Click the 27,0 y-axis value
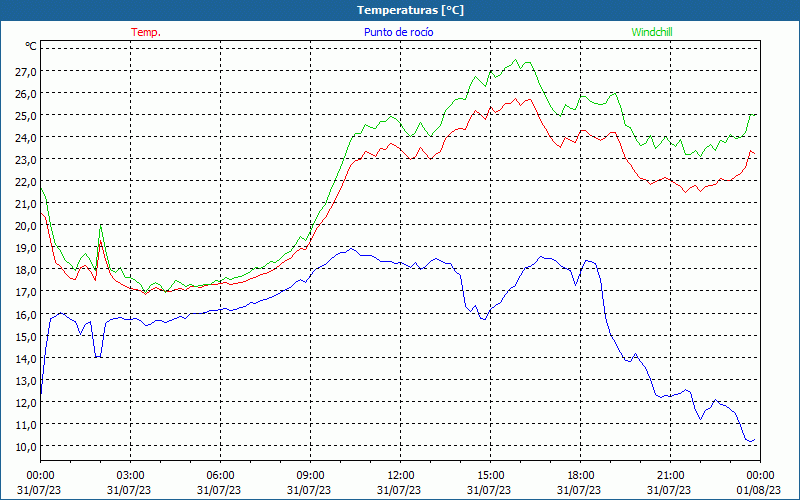 click(26, 71)
